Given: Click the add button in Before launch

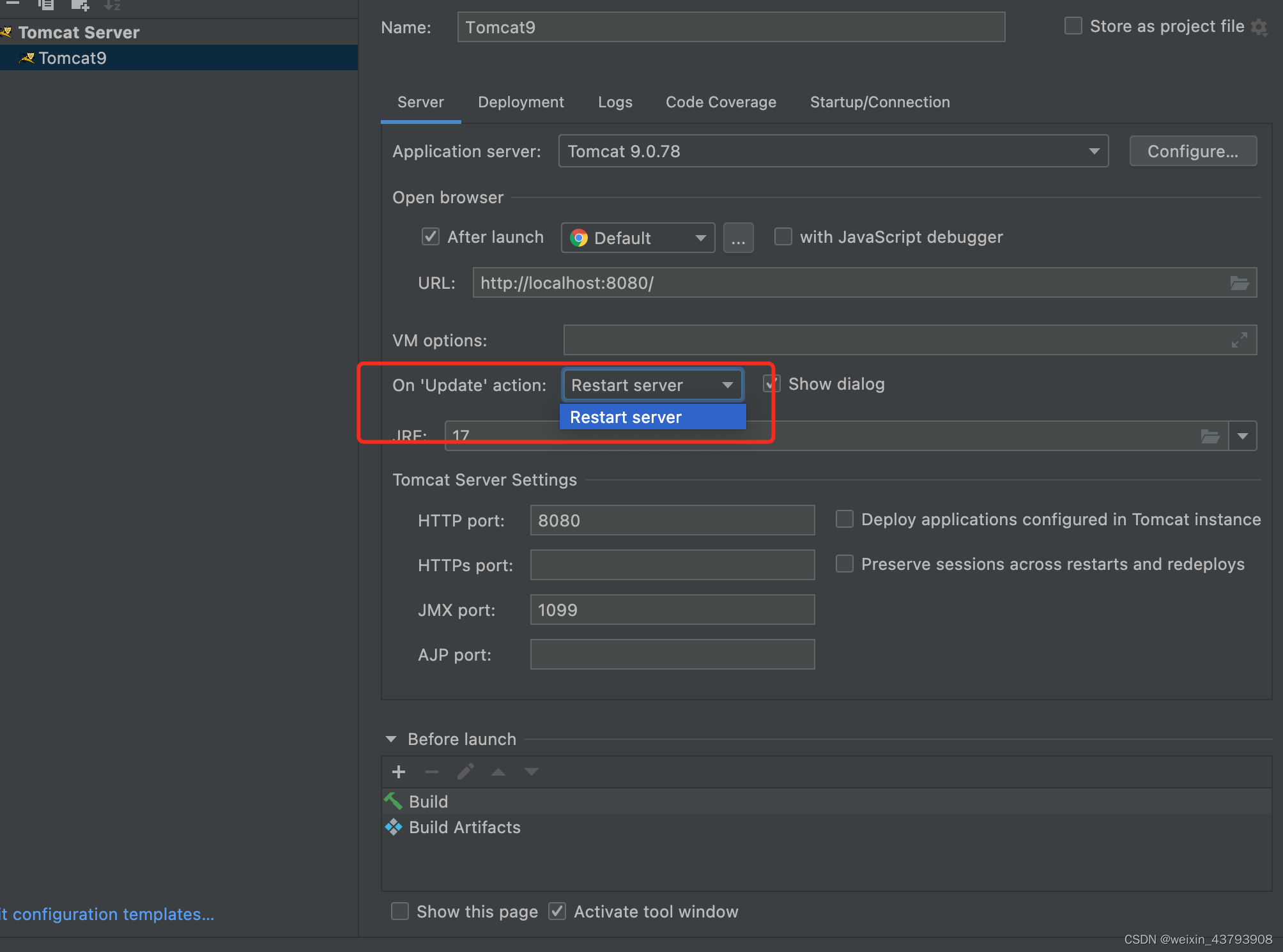Looking at the screenshot, I should (x=400, y=771).
